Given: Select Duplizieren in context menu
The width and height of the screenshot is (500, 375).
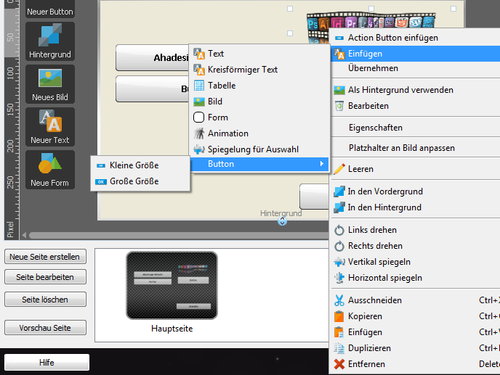Looking at the screenshot, I should [x=415, y=348].
